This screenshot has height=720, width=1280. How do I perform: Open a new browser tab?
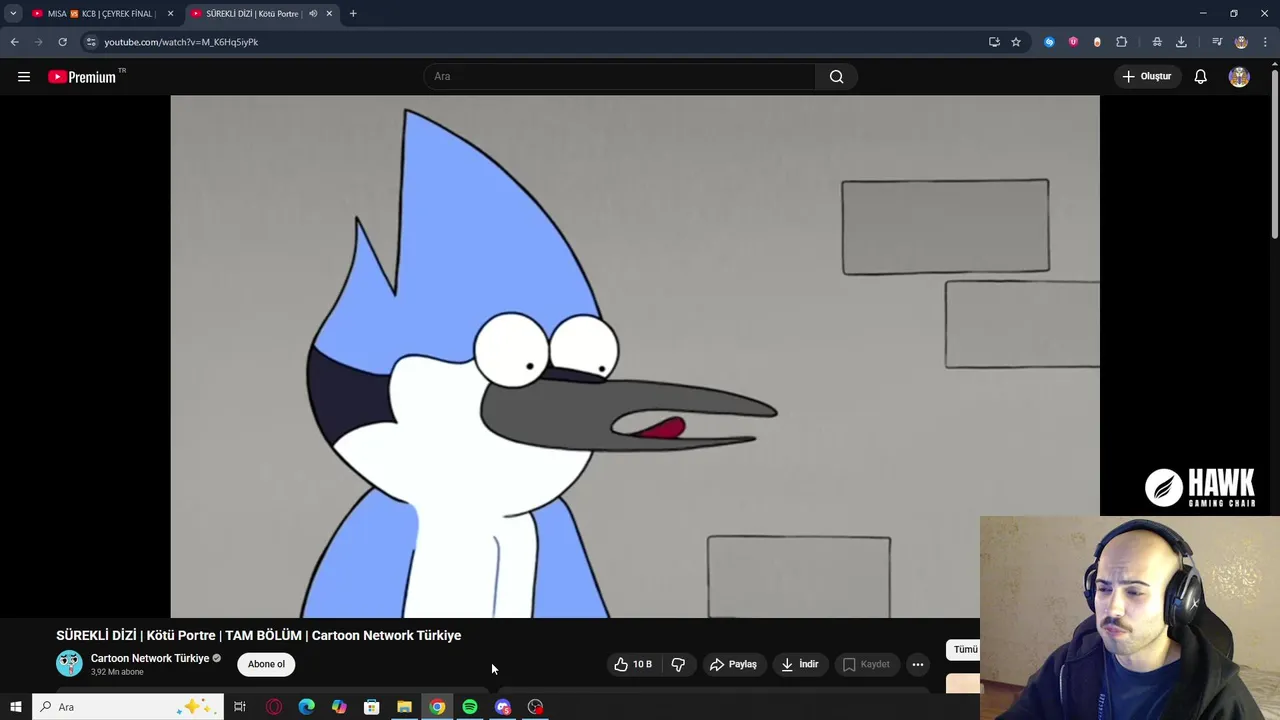(x=353, y=14)
